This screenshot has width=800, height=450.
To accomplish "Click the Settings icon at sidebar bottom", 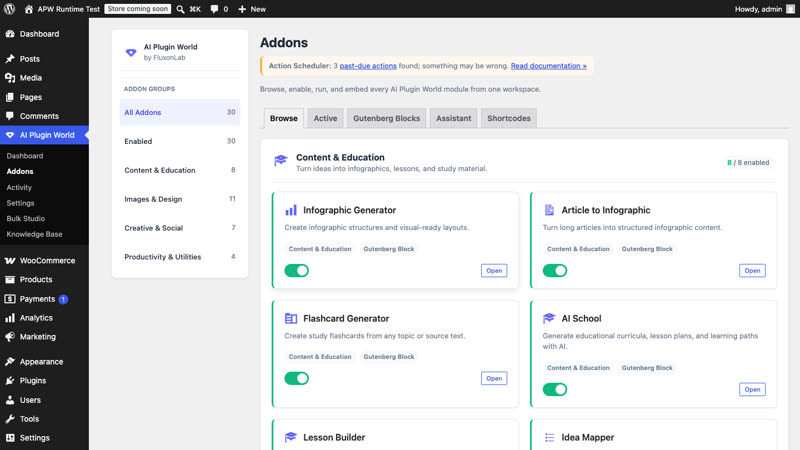I will pyautogui.click(x=10, y=438).
